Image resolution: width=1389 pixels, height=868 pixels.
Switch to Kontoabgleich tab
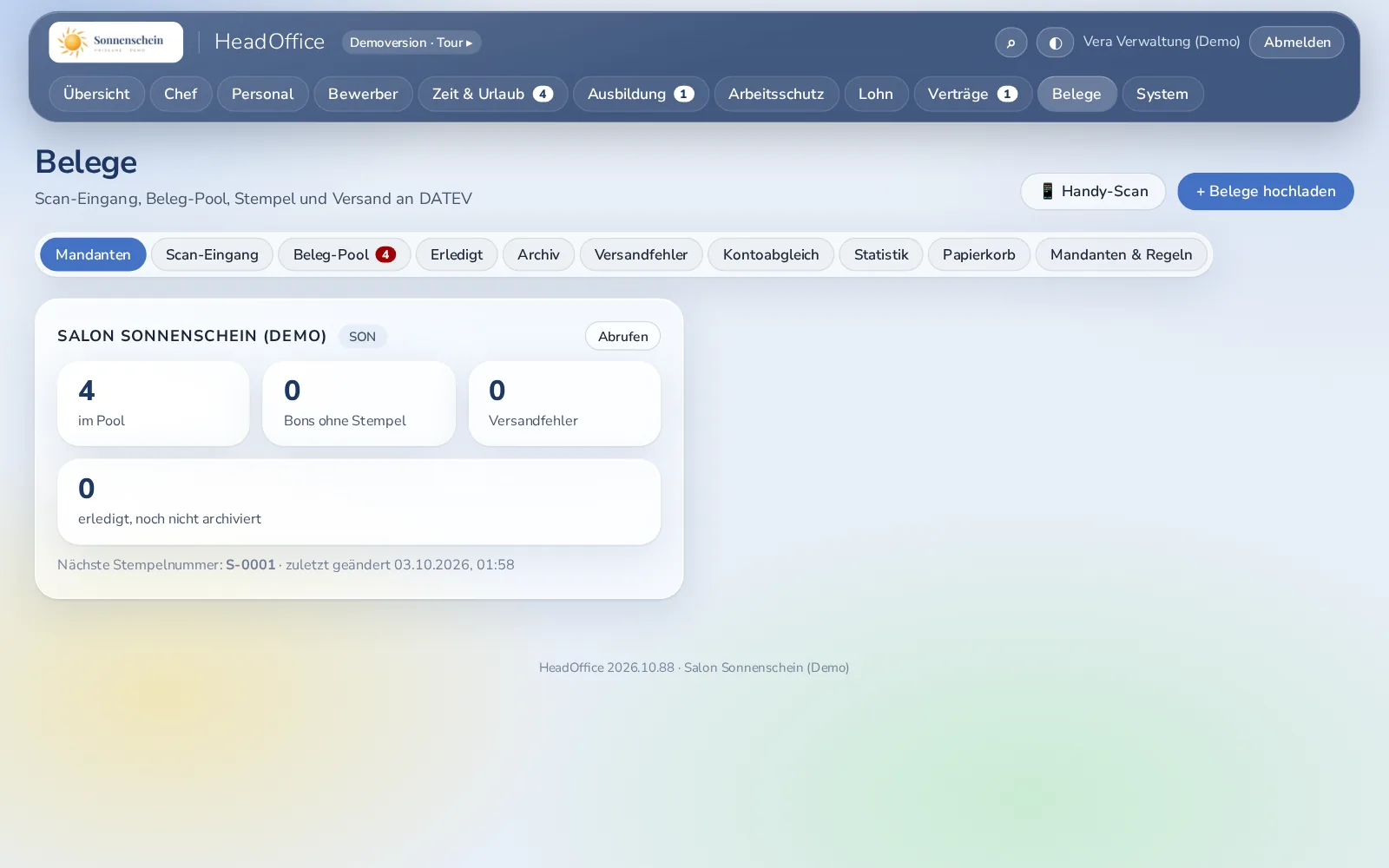click(x=771, y=254)
